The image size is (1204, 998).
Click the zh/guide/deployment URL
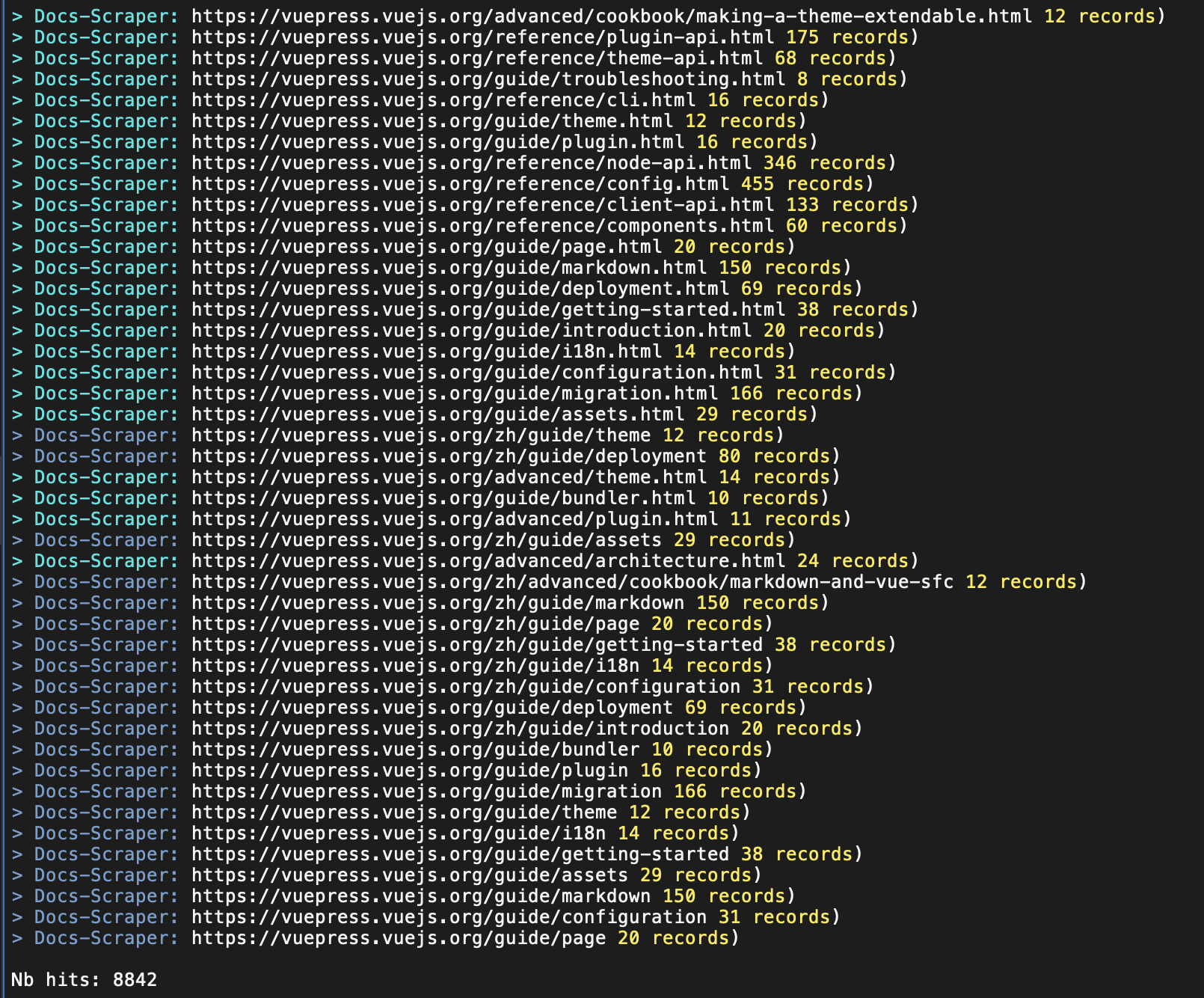pos(449,456)
